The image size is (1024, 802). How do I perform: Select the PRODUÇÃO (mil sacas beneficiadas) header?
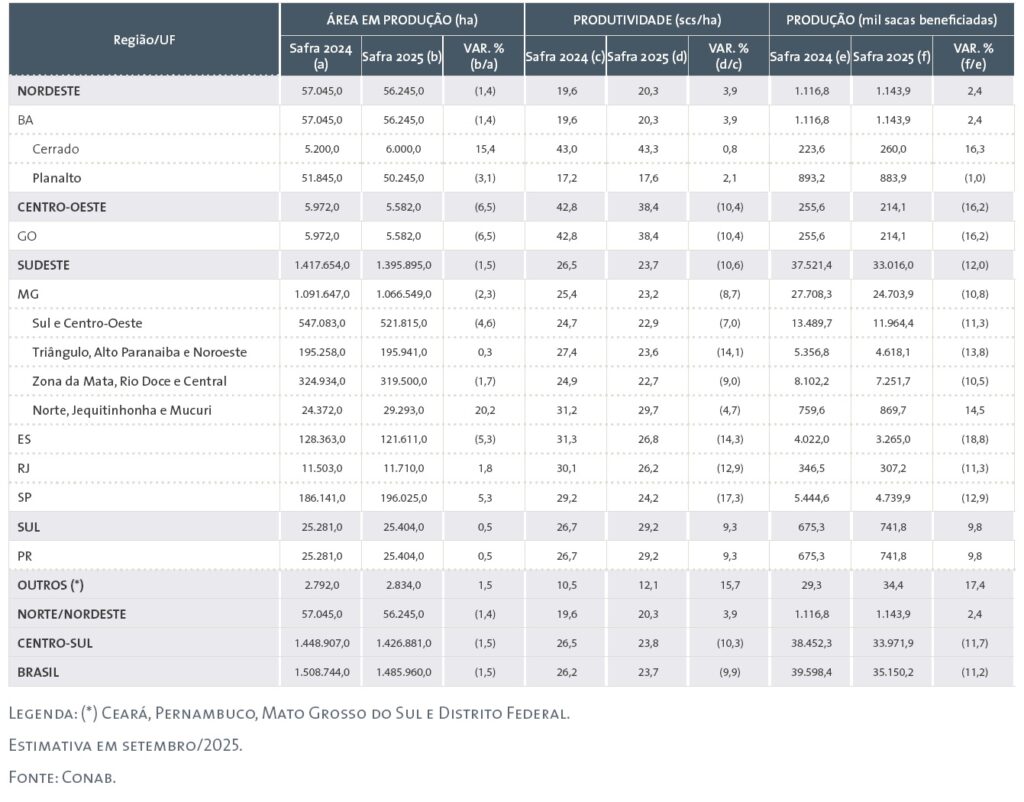click(891, 20)
